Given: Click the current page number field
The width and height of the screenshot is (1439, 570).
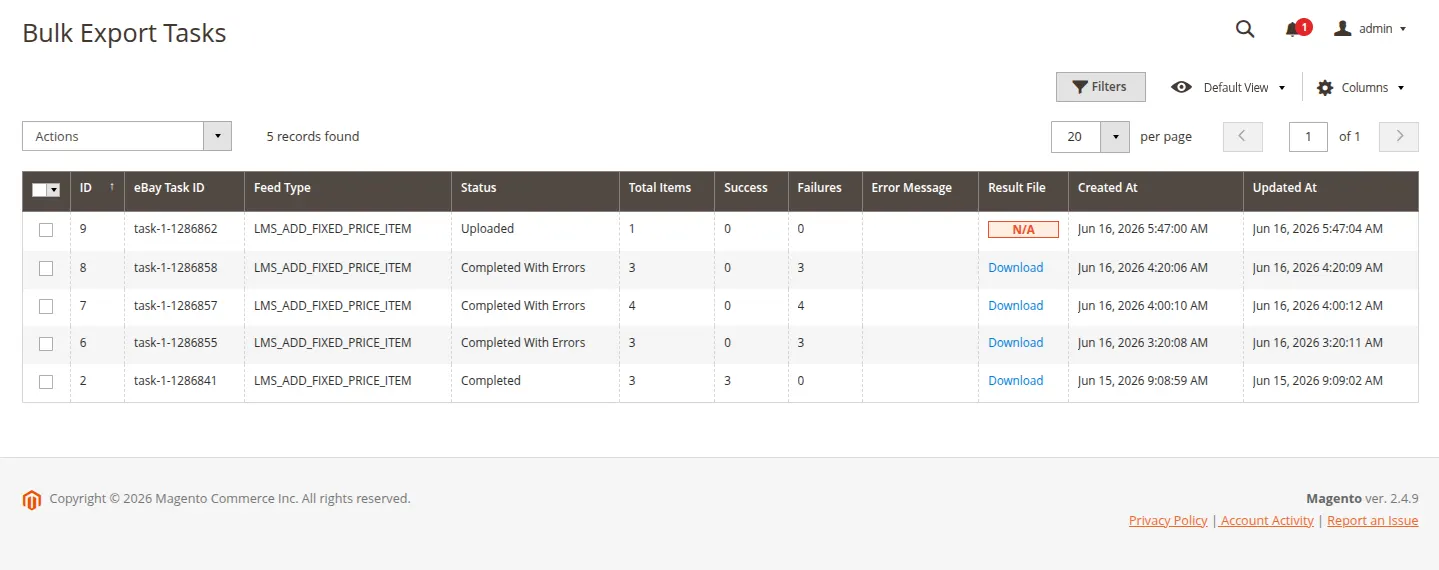Looking at the screenshot, I should pyautogui.click(x=1308, y=136).
